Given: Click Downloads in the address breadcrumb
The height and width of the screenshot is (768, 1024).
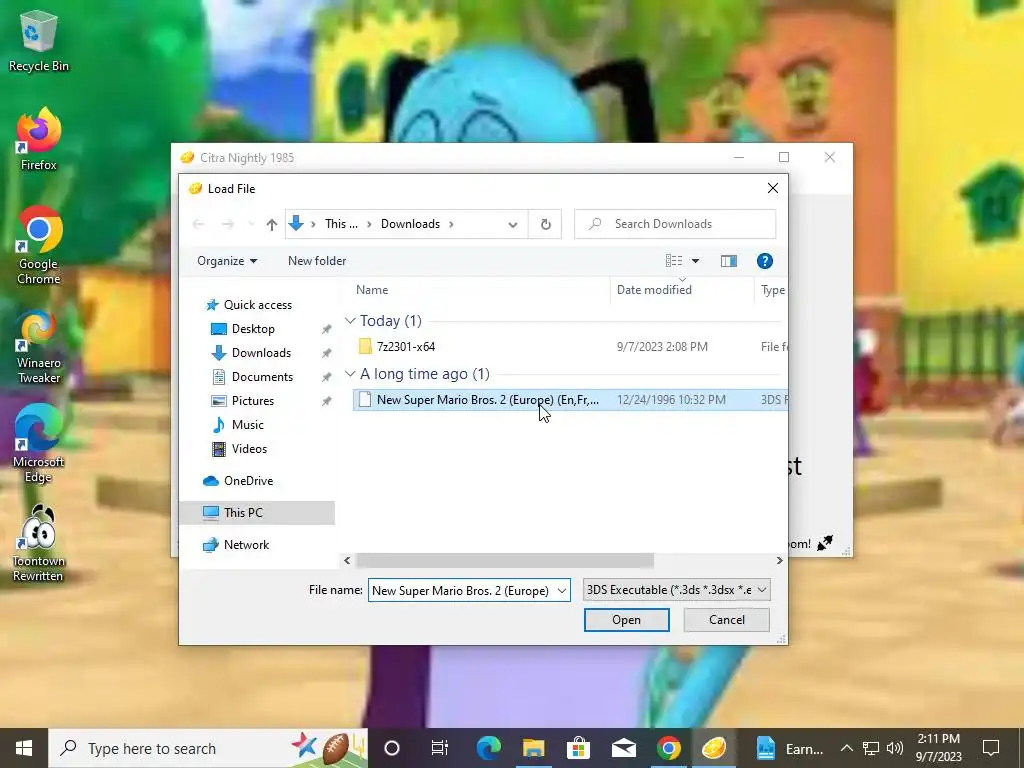Looking at the screenshot, I should (410, 224).
